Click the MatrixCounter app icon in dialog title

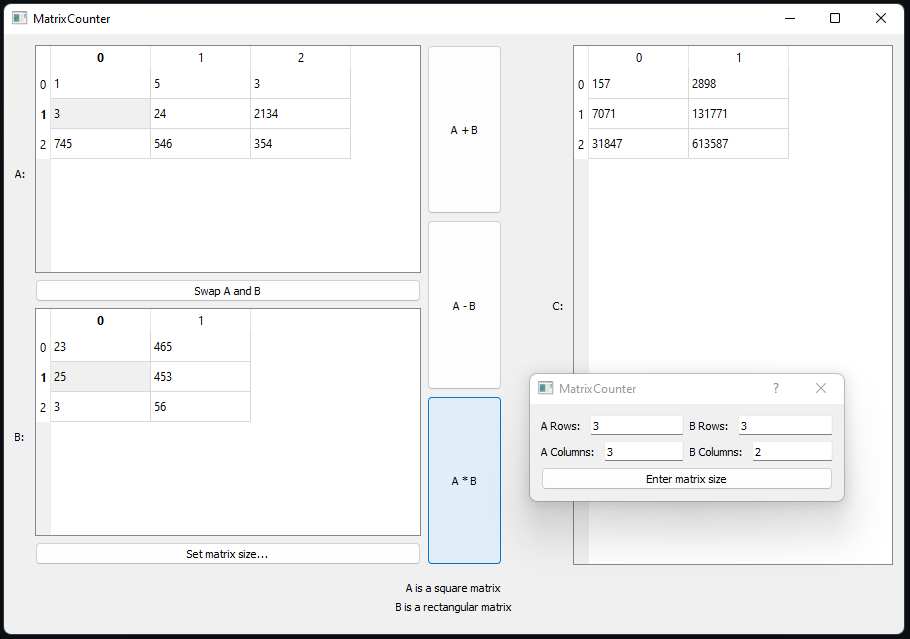(x=546, y=388)
